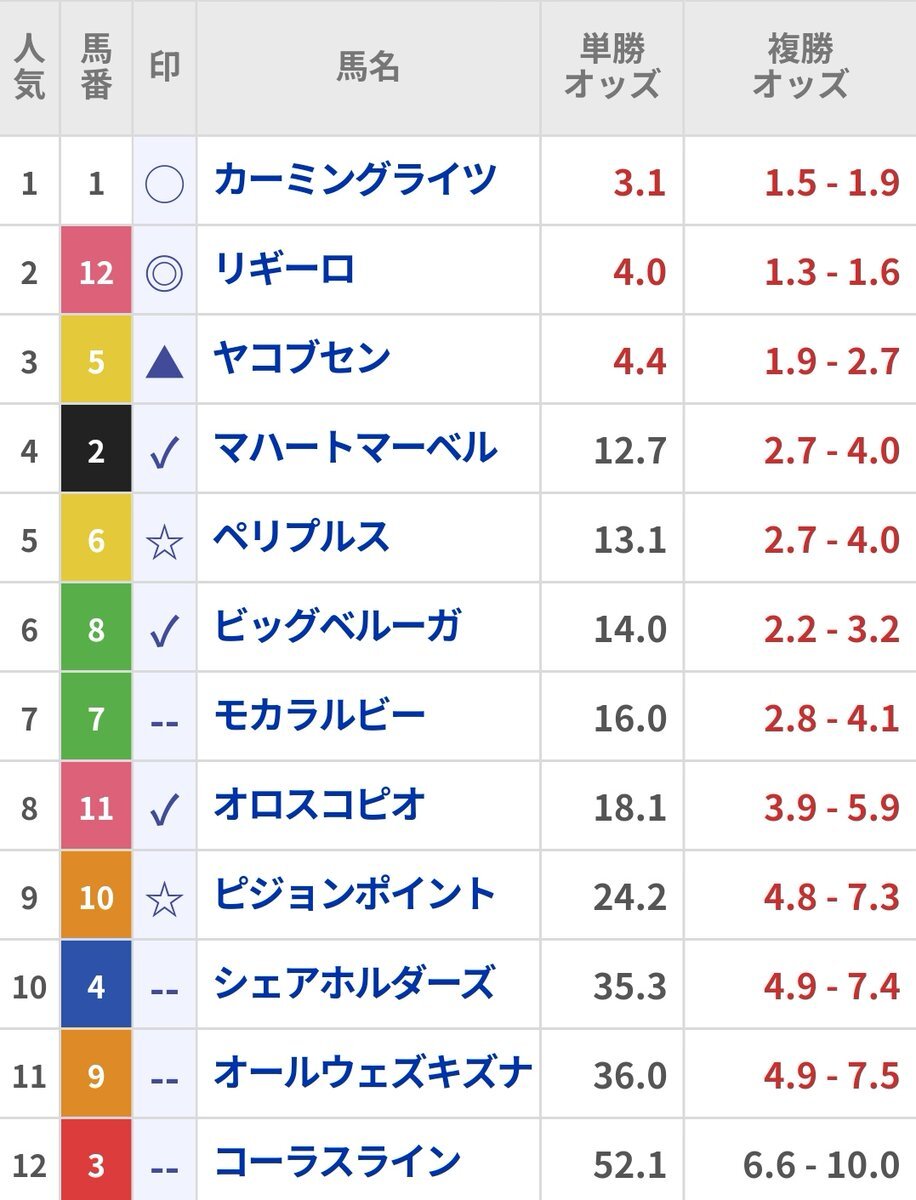The height and width of the screenshot is (1200, 916).
Task: Click the check mark for オロスコピオ
Action: click(x=164, y=809)
